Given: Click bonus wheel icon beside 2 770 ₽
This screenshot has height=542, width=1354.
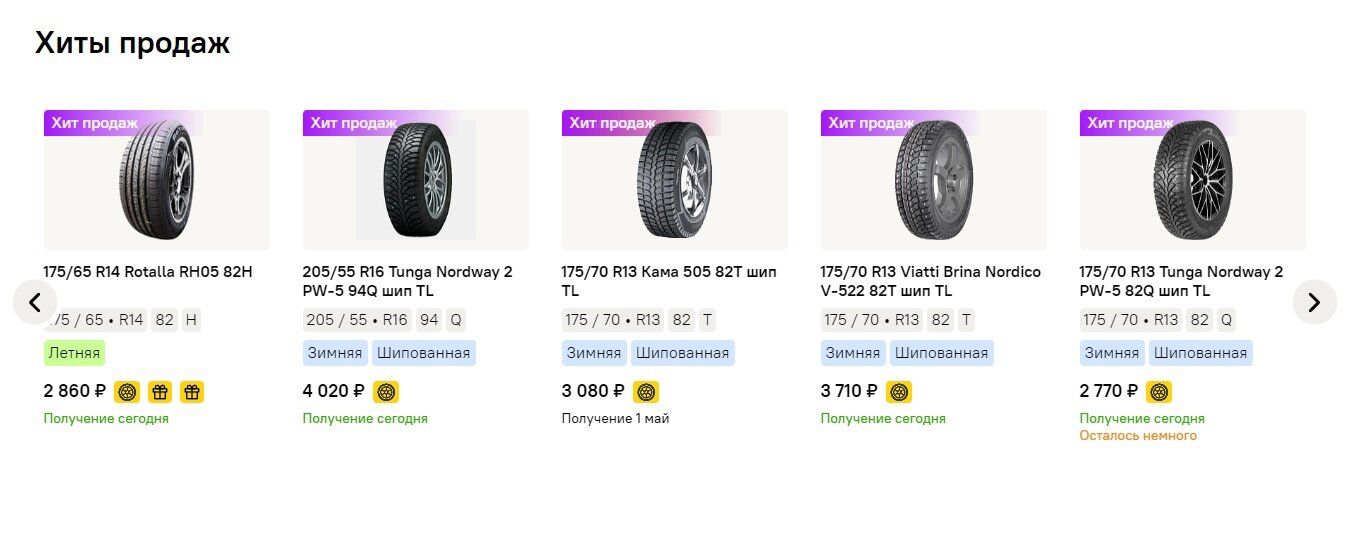Looking at the screenshot, I should (x=1159, y=392).
